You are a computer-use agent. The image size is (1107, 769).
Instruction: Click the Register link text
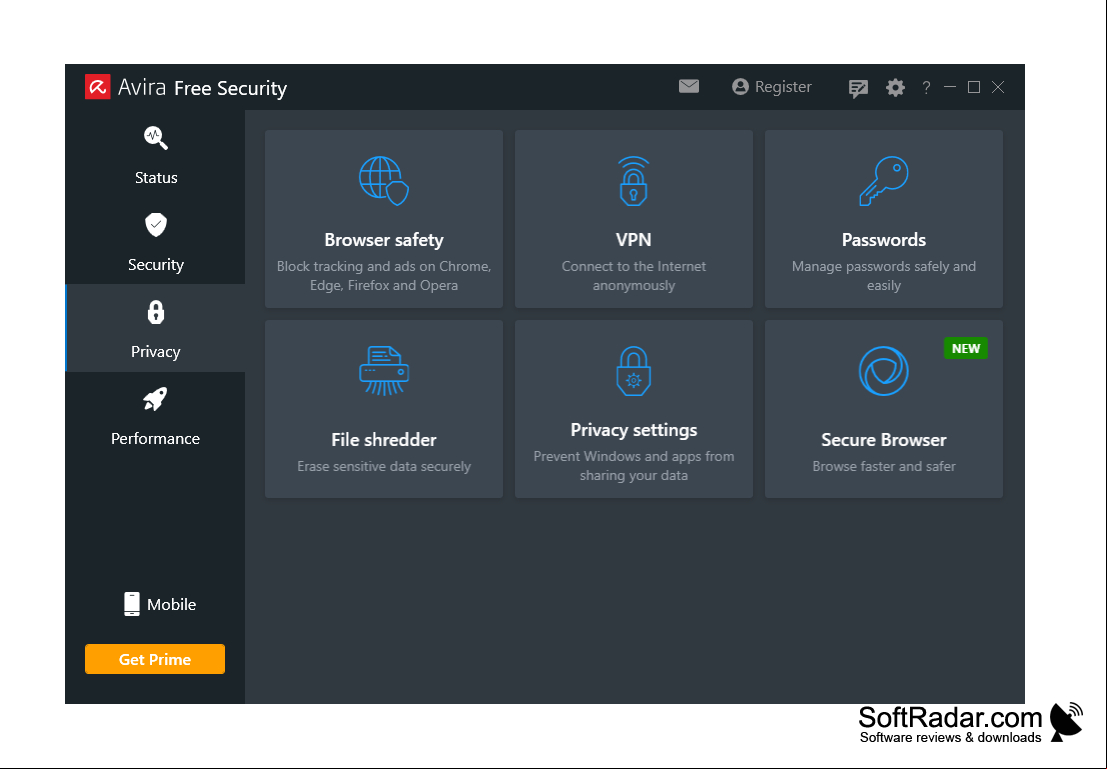coord(783,87)
